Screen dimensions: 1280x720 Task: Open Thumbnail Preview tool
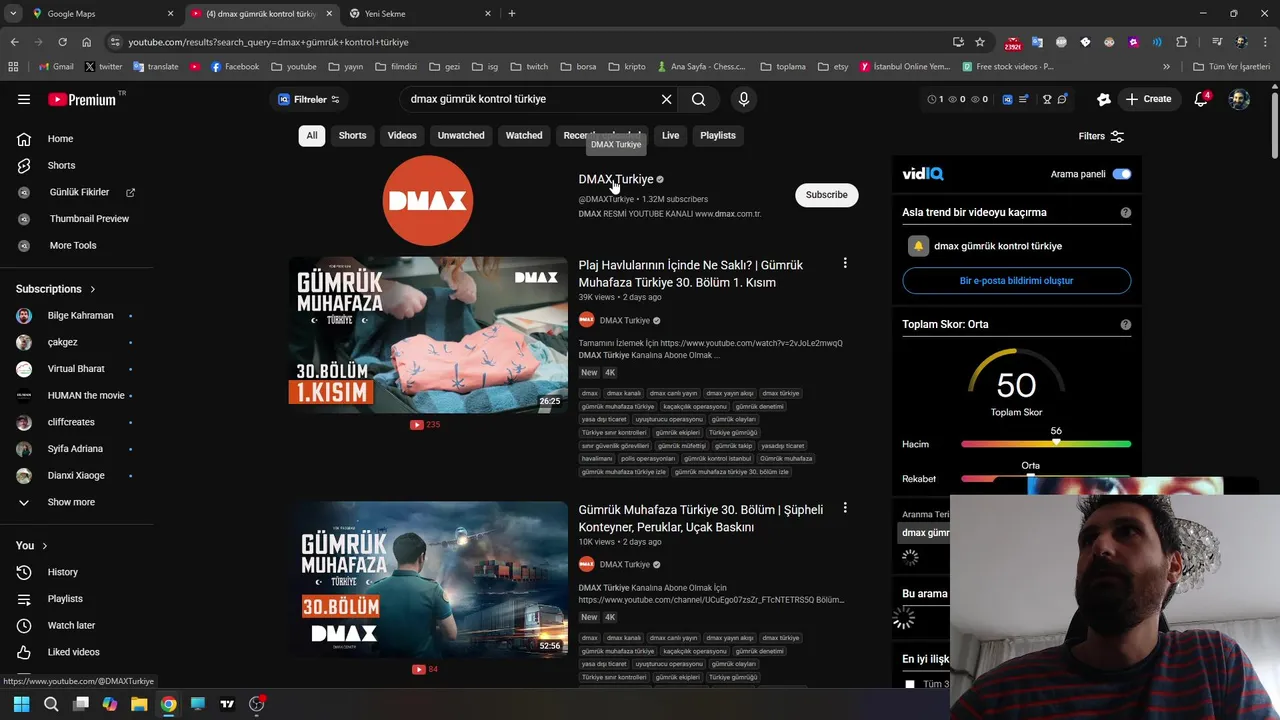[x=76, y=218]
